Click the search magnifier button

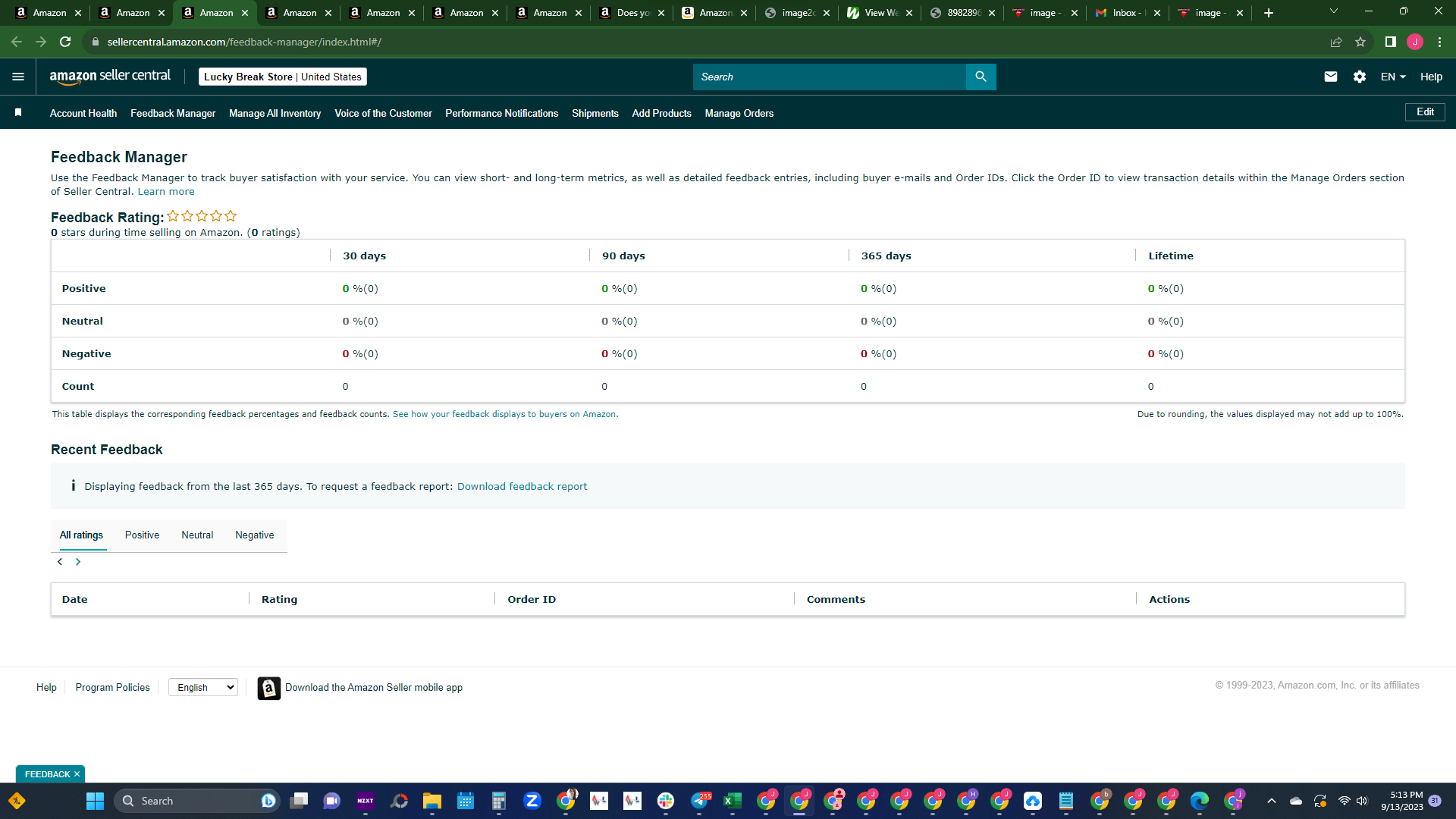pyautogui.click(x=981, y=77)
